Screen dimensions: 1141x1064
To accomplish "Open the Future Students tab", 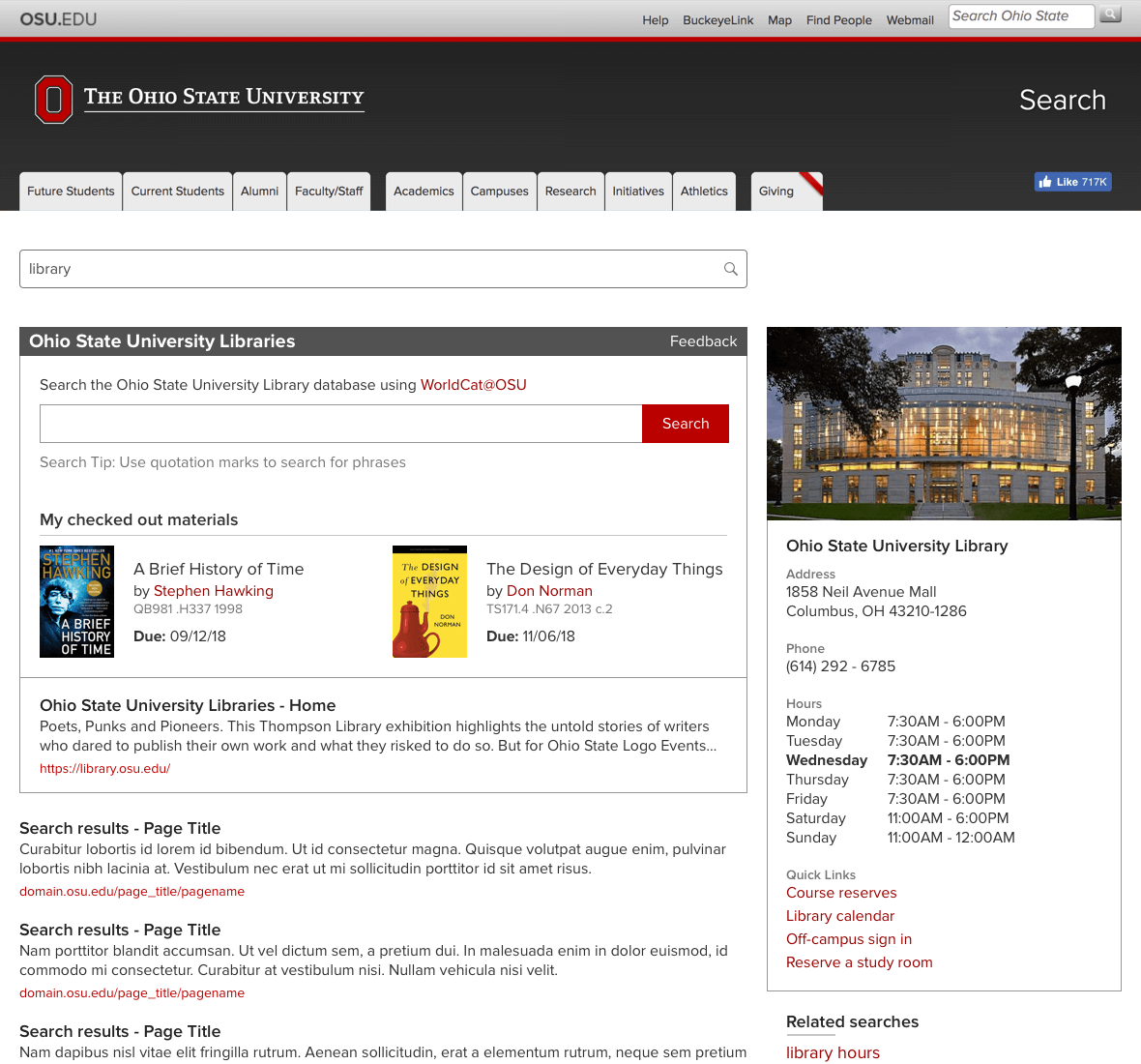I will (x=71, y=192).
